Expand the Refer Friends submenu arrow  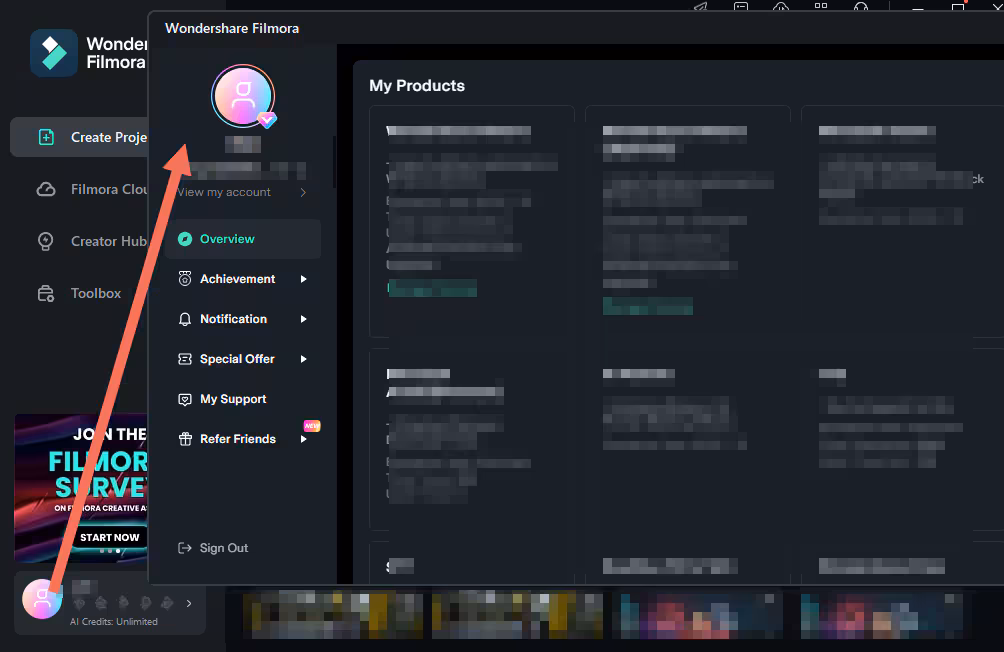click(304, 439)
